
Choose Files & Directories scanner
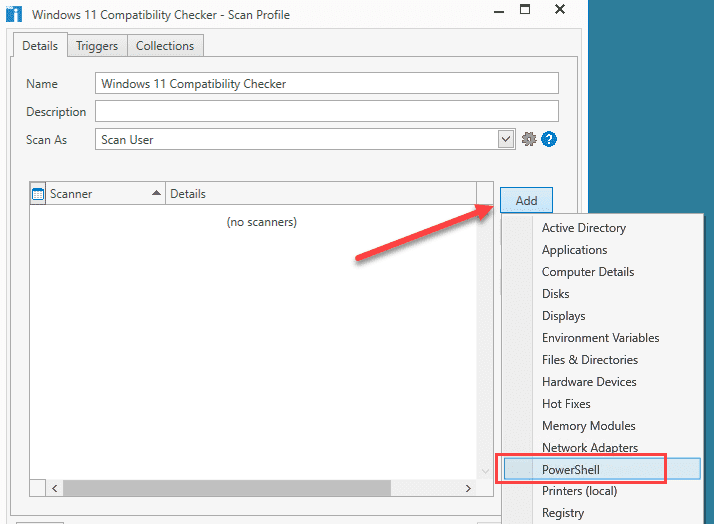point(602,360)
